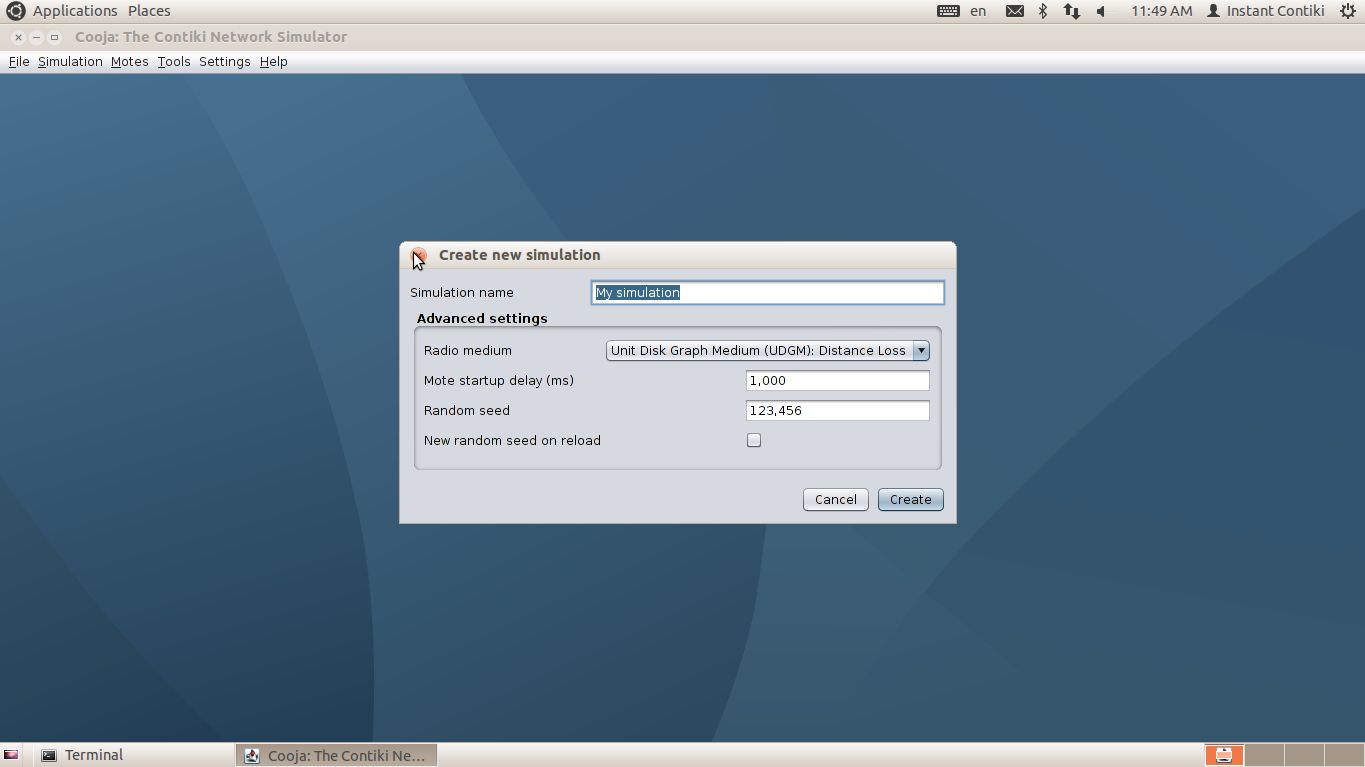Expand the Radio medium dropdown
The height and width of the screenshot is (767, 1365).
point(921,351)
